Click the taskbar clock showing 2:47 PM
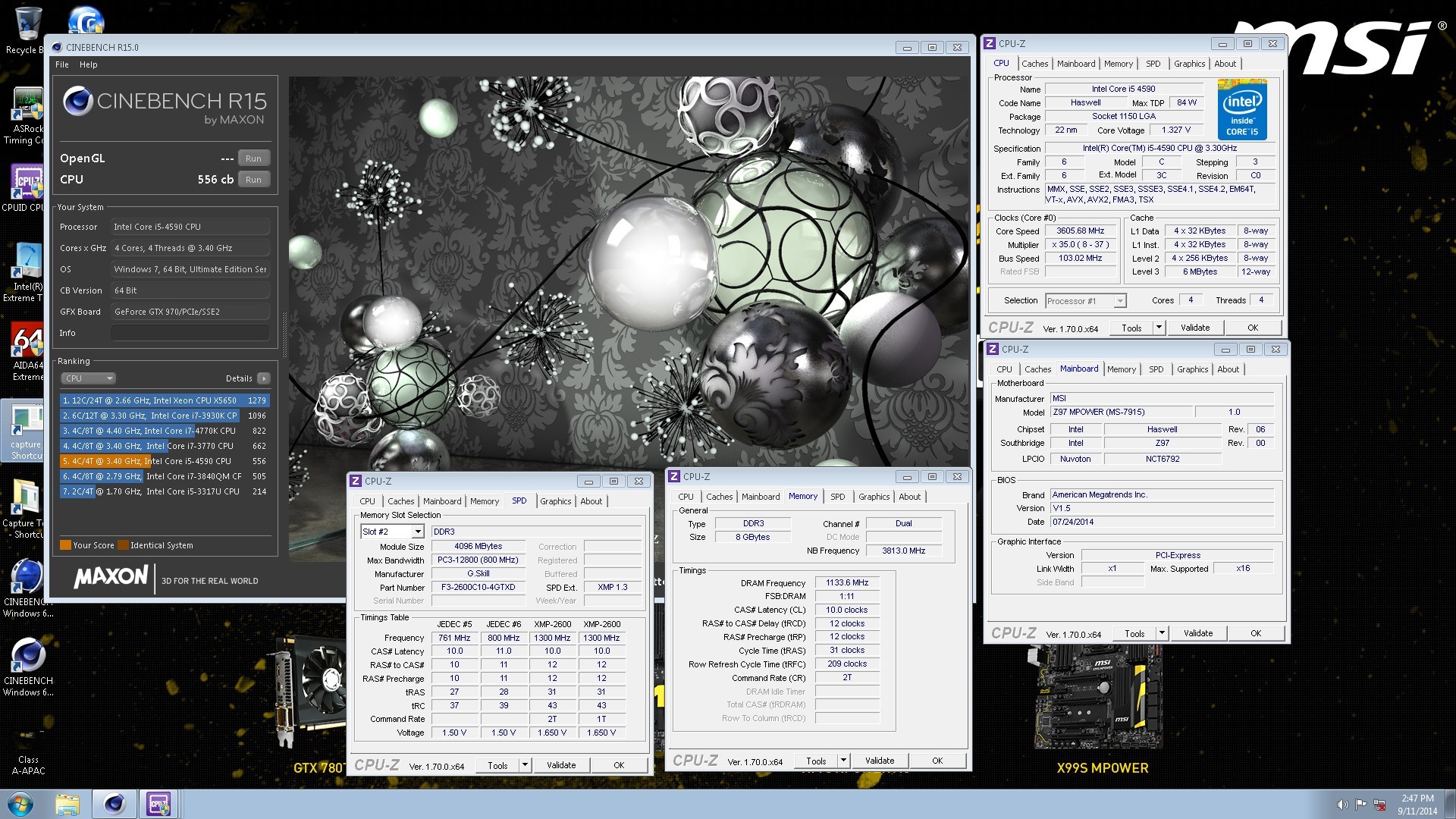 [1417, 805]
